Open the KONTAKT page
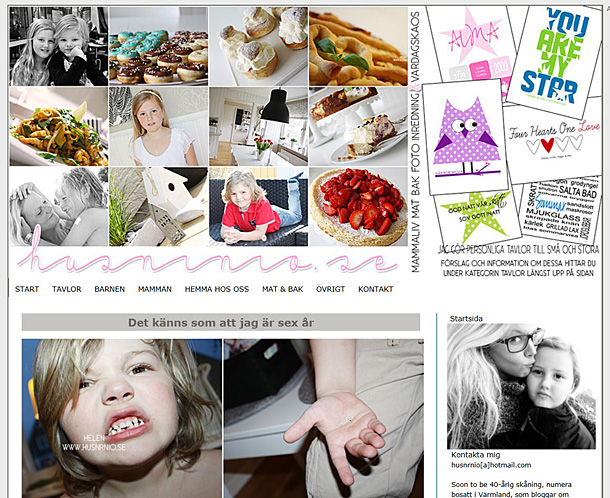 [x=375, y=289]
